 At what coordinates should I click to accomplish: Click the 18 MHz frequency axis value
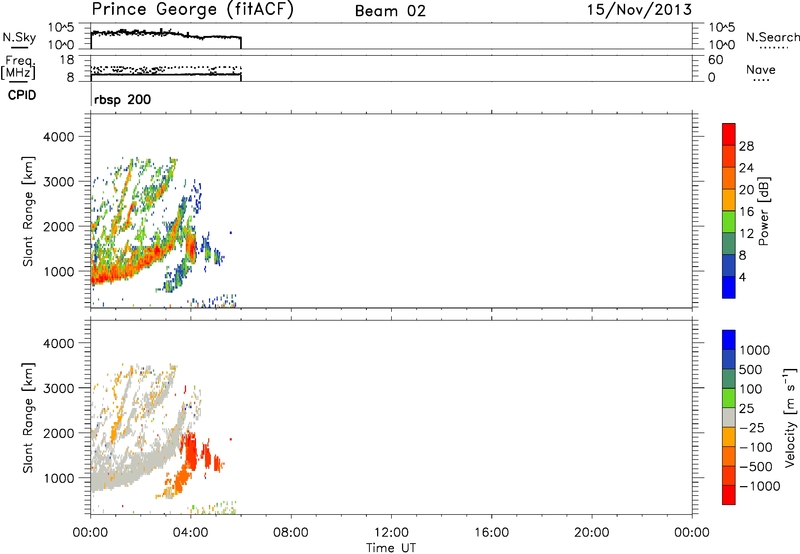(67, 60)
